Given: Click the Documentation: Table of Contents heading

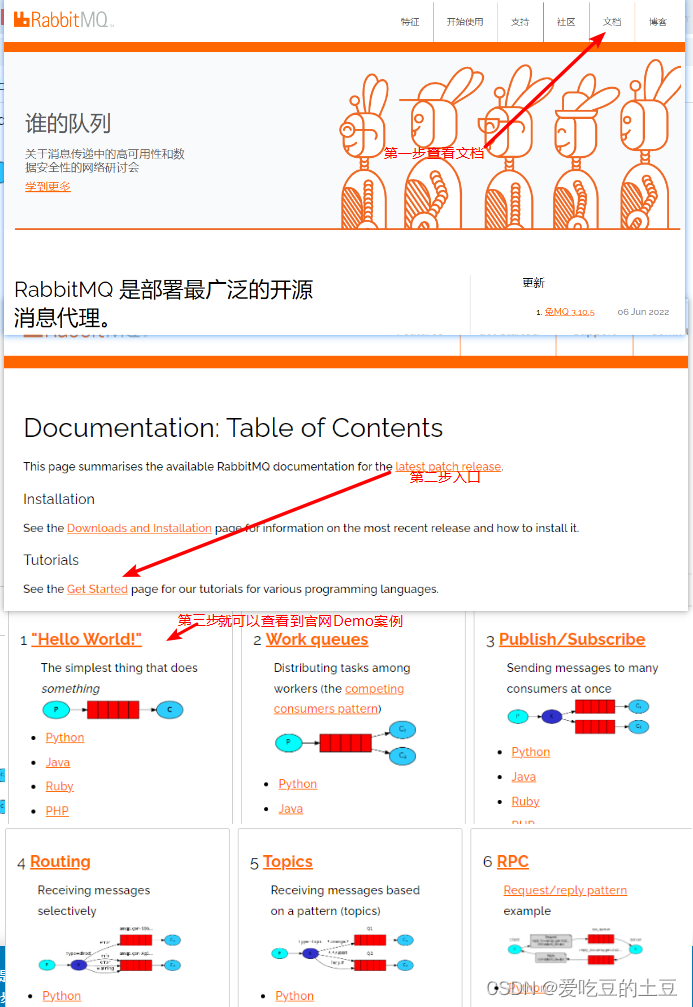Looking at the screenshot, I should [x=233, y=428].
